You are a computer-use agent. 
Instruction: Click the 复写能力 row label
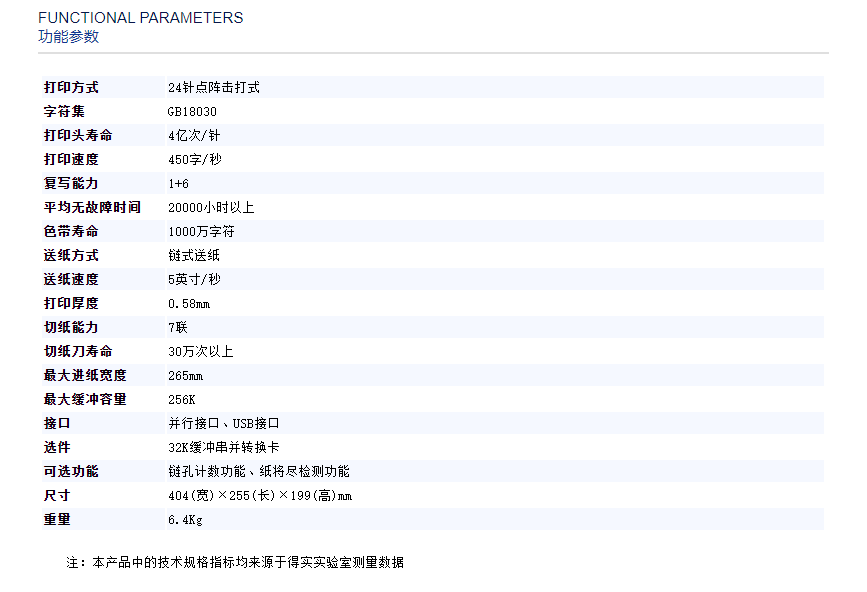pos(71,184)
